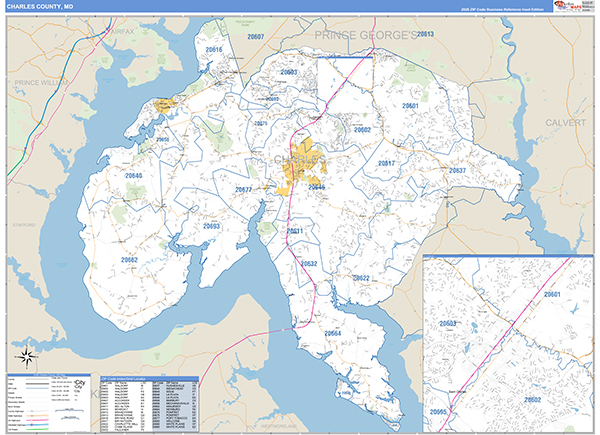Select ZIP code 20662 on the map

[x=130, y=260]
